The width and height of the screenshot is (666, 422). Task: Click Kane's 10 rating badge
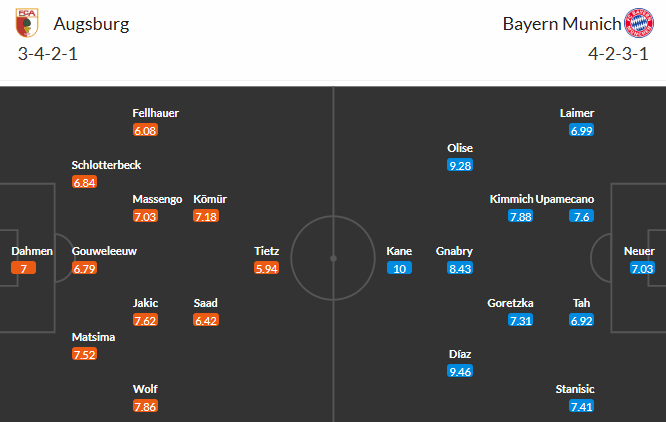[x=399, y=268]
